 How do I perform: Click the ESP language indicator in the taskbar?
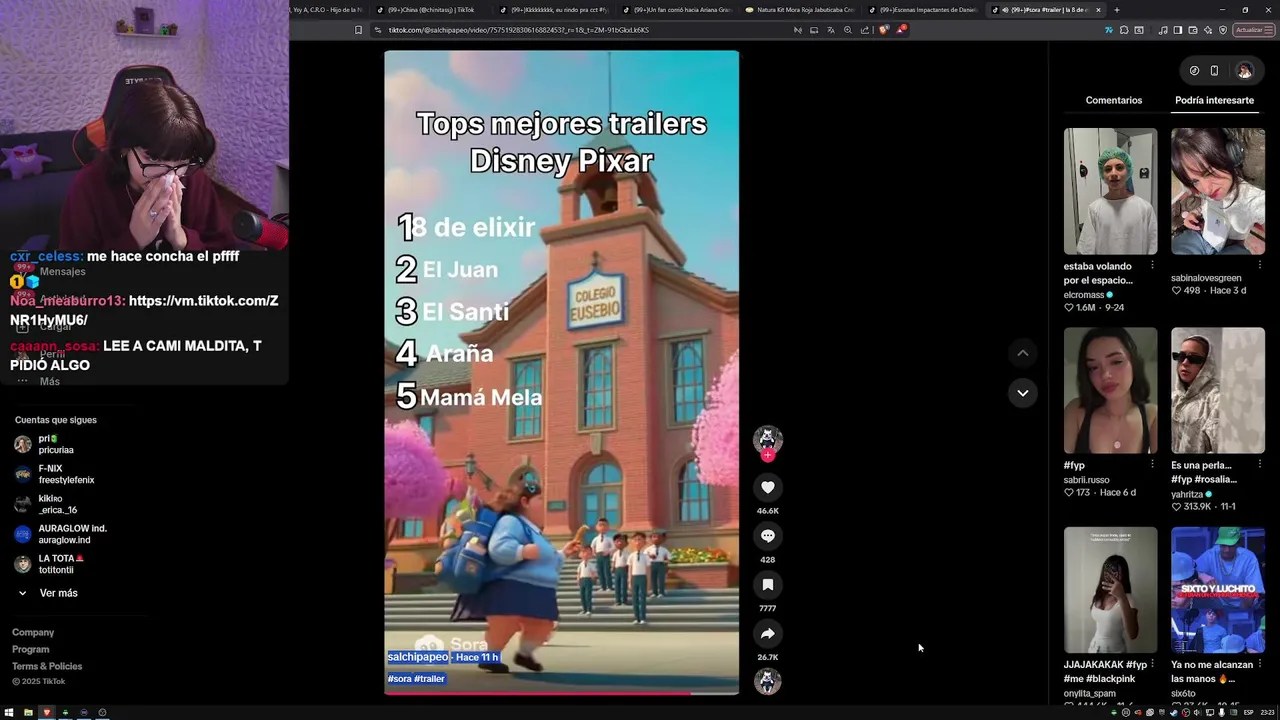(x=1248, y=713)
